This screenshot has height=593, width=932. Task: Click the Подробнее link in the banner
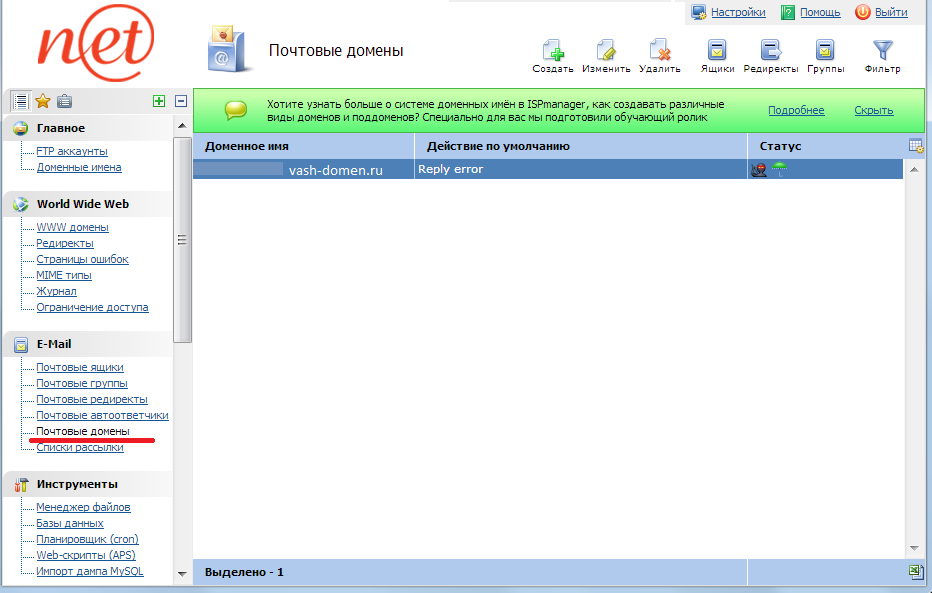[796, 110]
